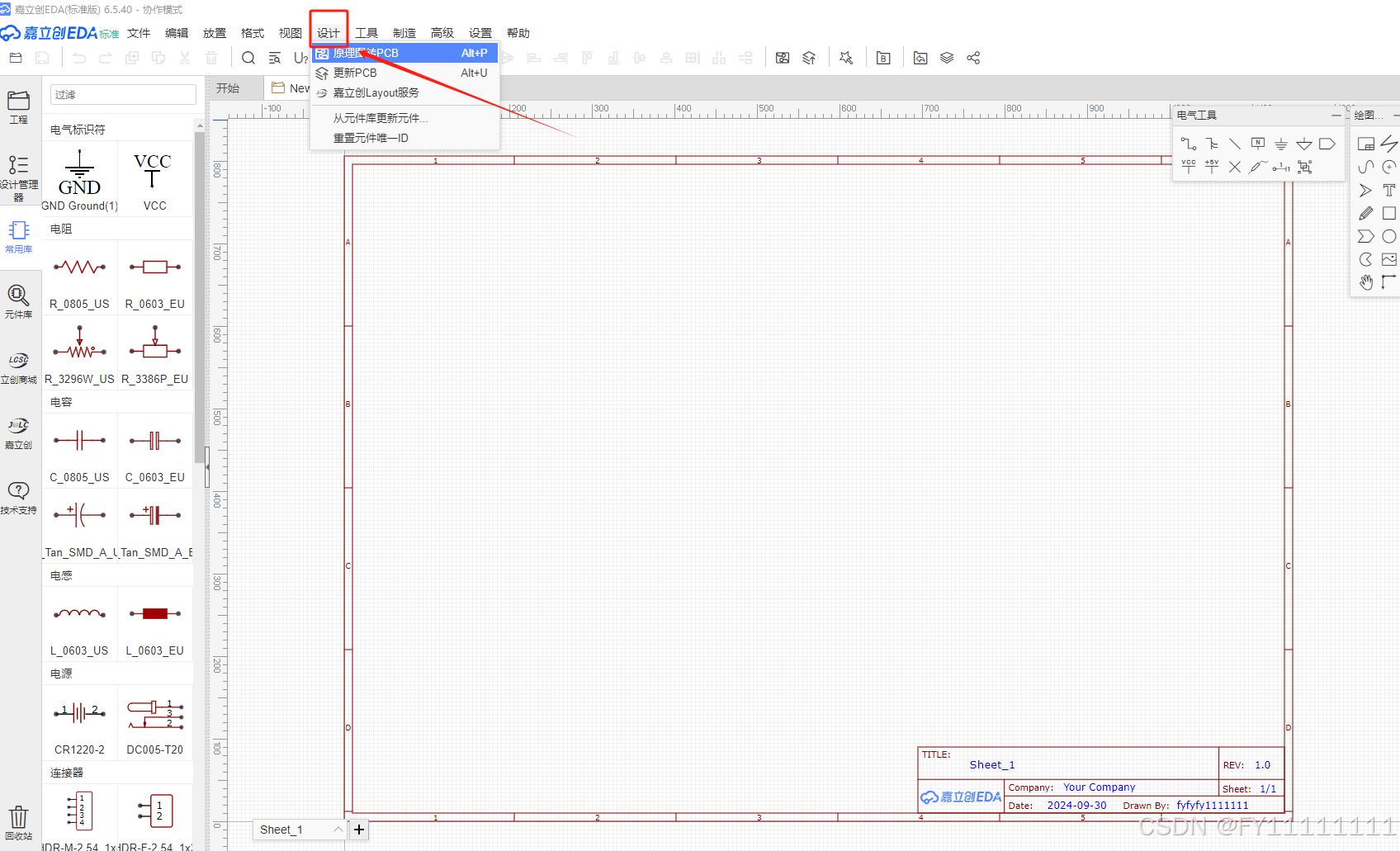Add a new sheet with plus button

click(359, 830)
